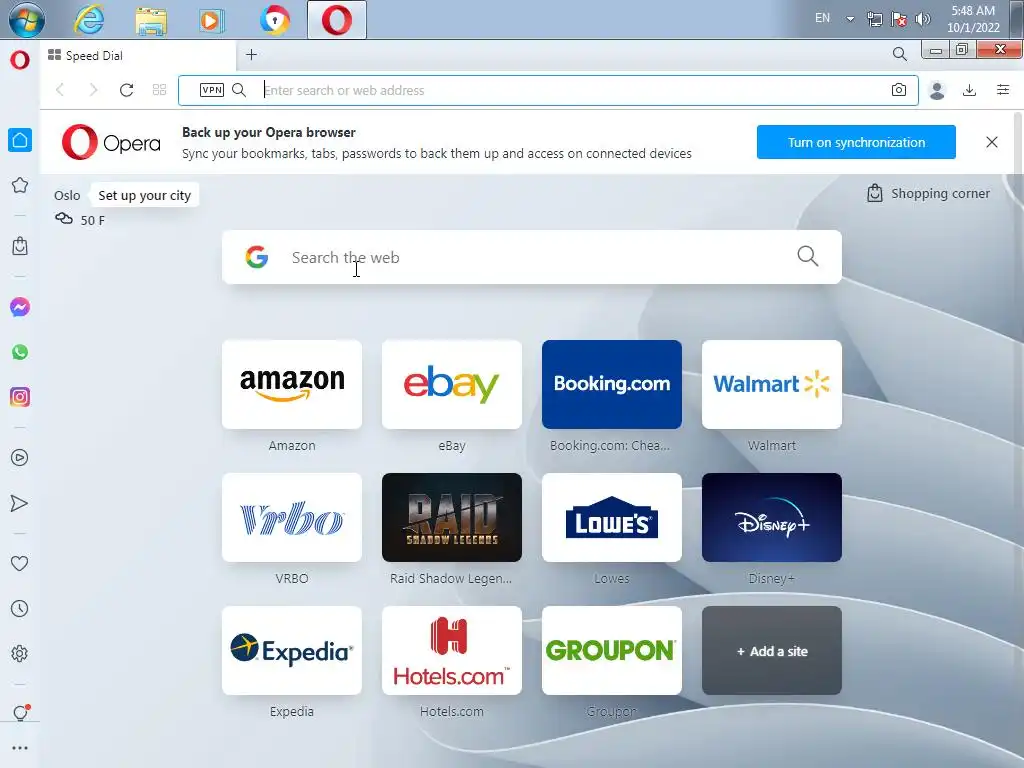This screenshot has height=768, width=1024.
Task: Open lightbulb tips icon in sidebar
Action: coord(21,712)
